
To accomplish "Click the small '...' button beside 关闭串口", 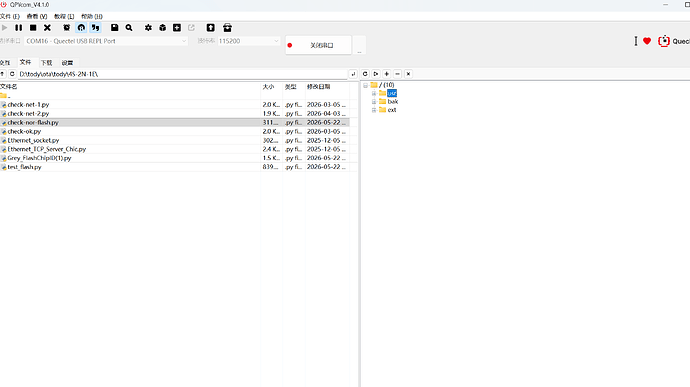I will [360, 45].
